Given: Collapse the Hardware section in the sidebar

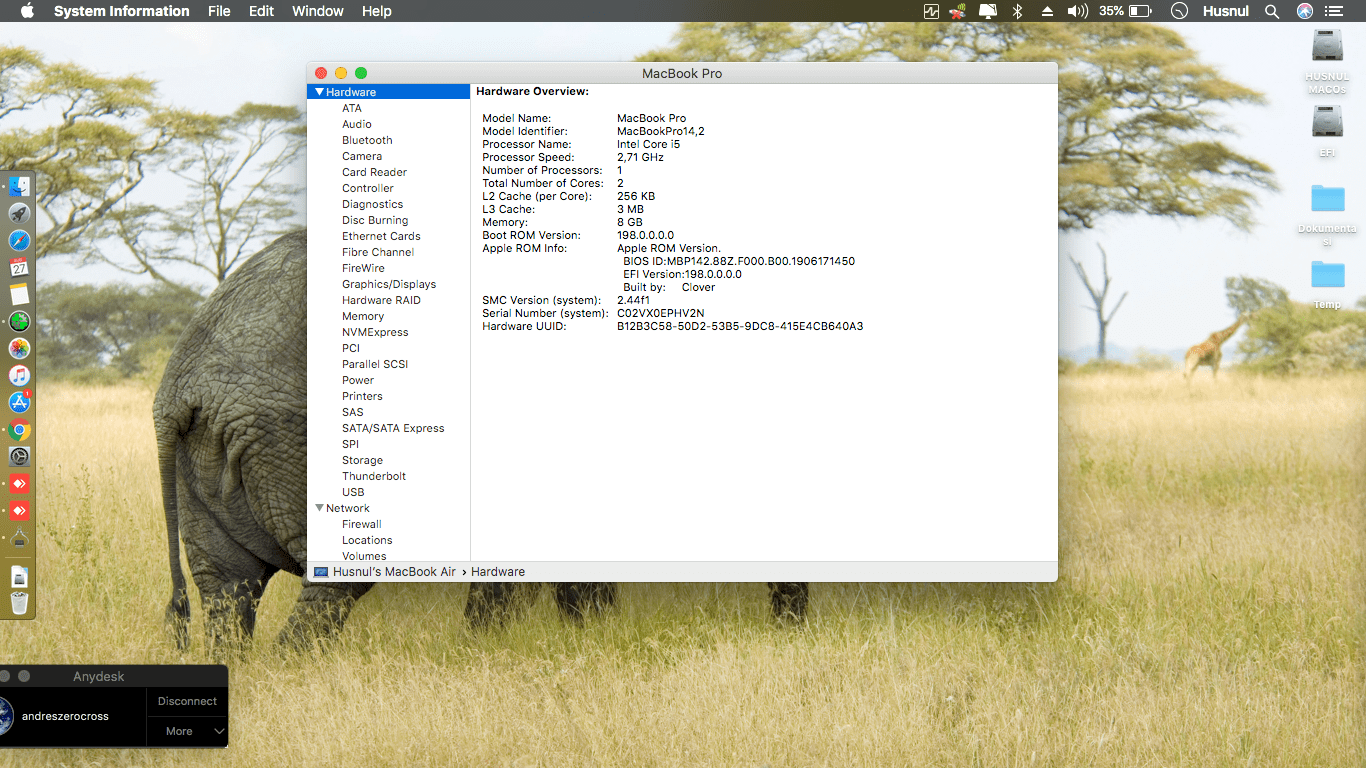Looking at the screenshot, I should [319, 91].
